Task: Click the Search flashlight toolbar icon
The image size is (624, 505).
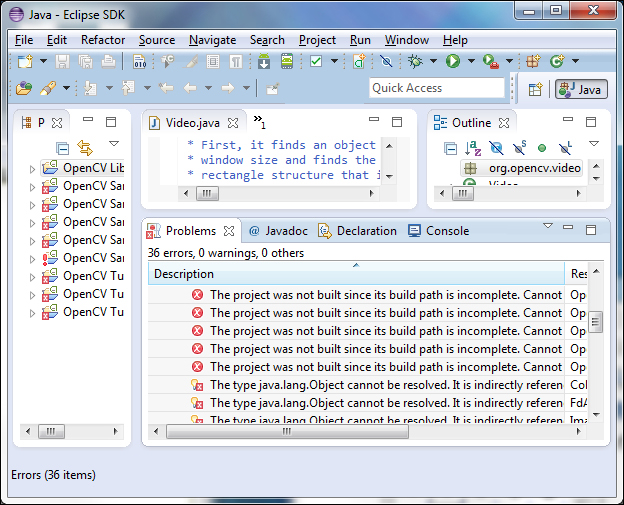Action: pyautogui.click(x=48, y=88)
